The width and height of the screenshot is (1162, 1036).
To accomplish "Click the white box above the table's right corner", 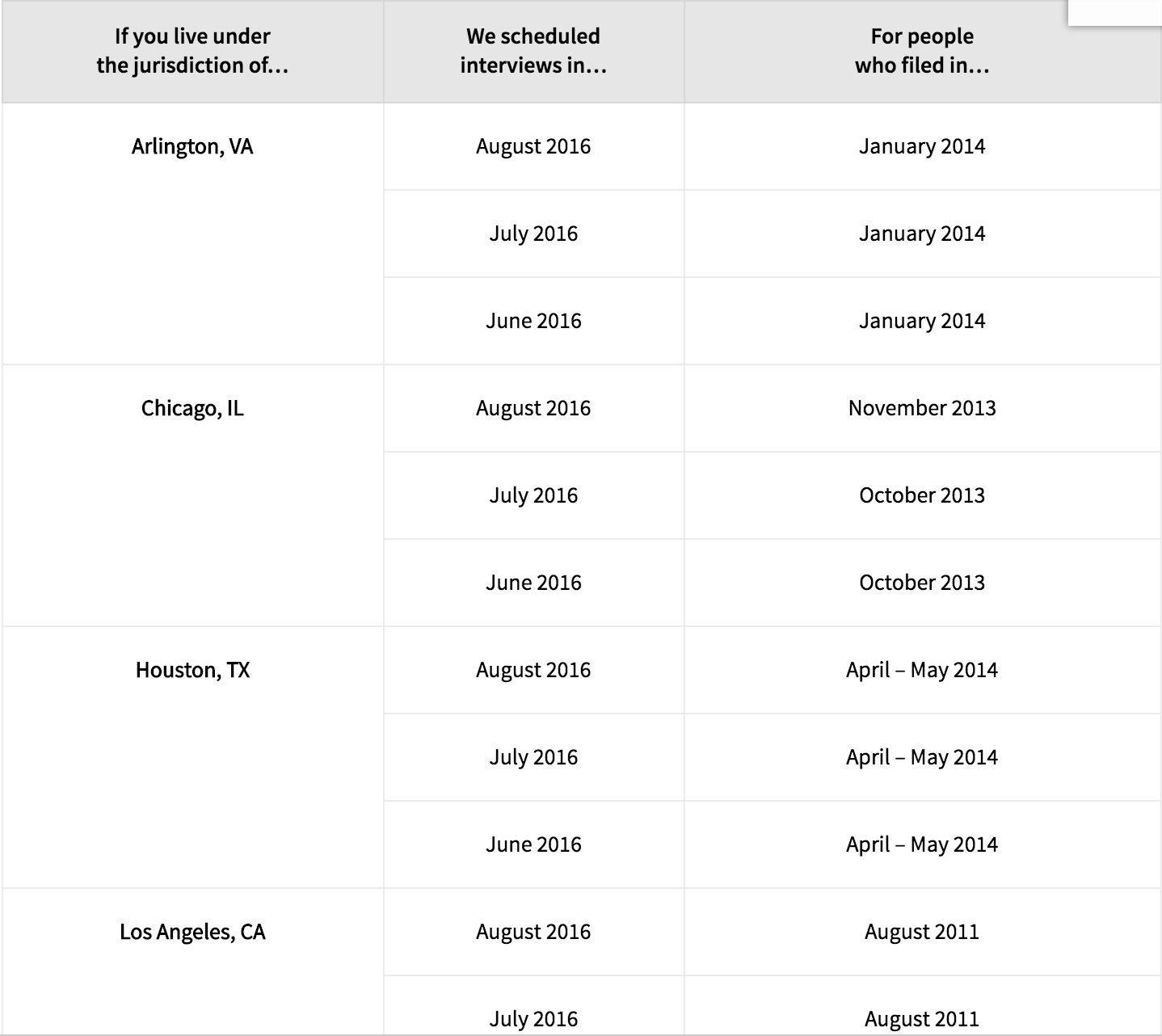I will coord(1114,12).
